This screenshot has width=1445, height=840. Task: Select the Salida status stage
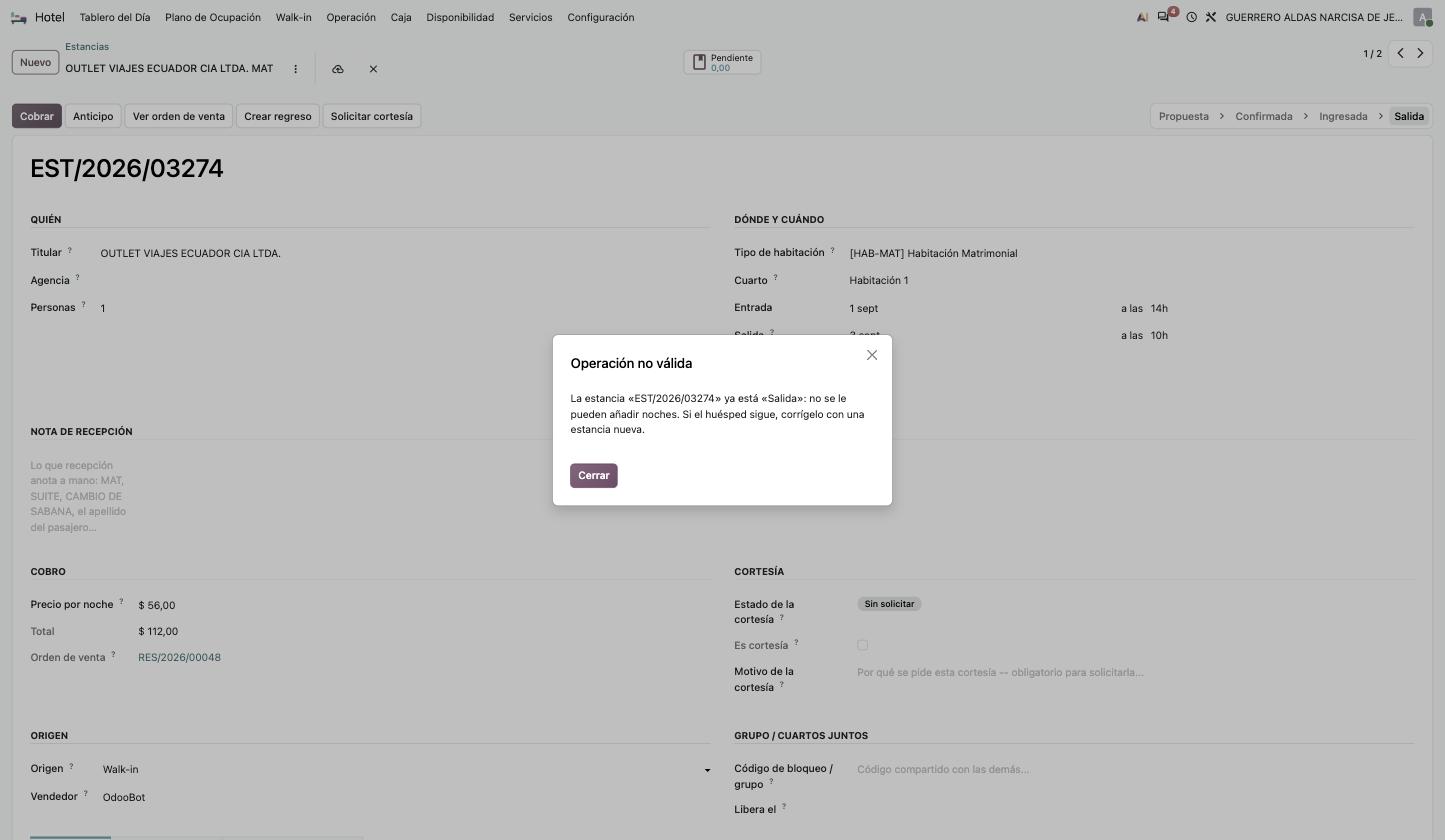click(1409, 116)
